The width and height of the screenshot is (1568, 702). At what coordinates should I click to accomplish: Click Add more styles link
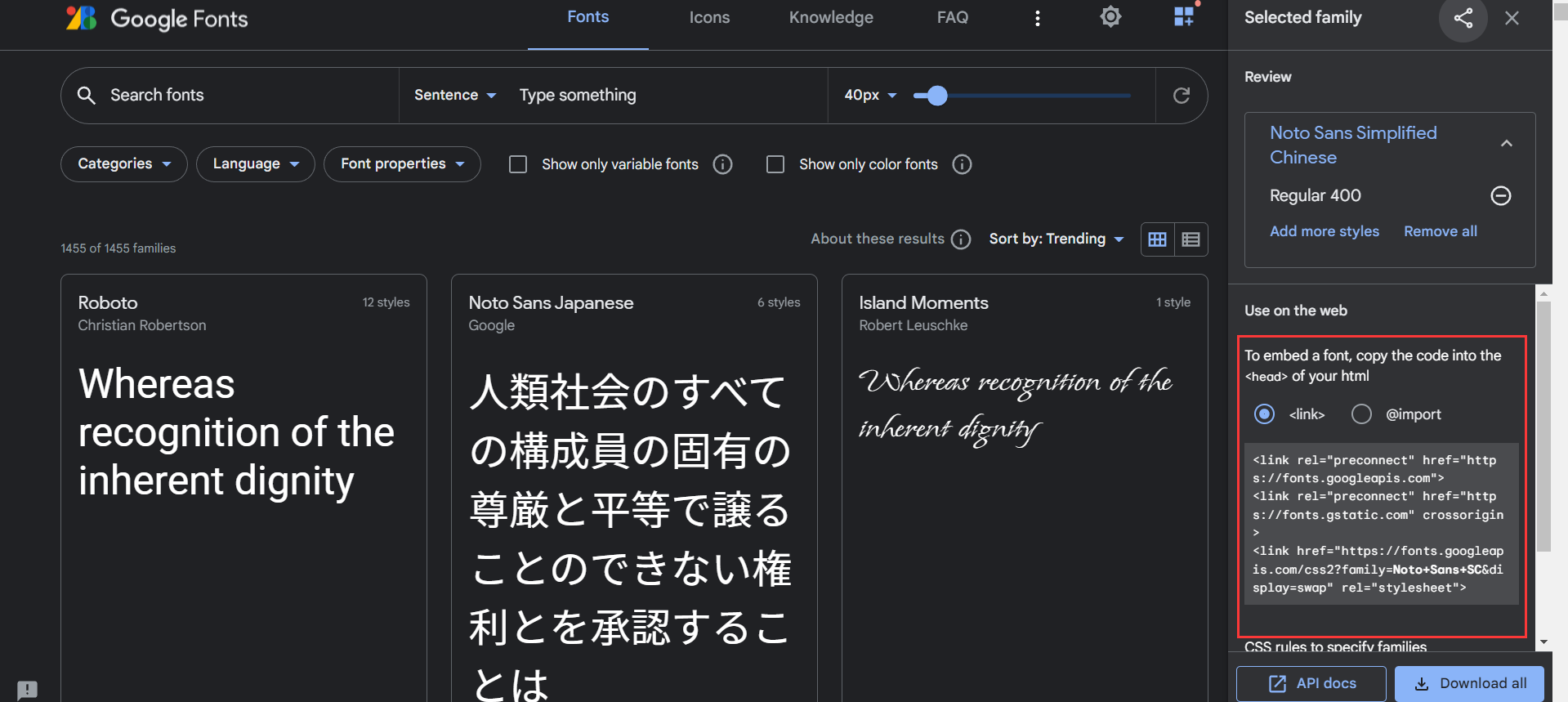[1325, 231]
